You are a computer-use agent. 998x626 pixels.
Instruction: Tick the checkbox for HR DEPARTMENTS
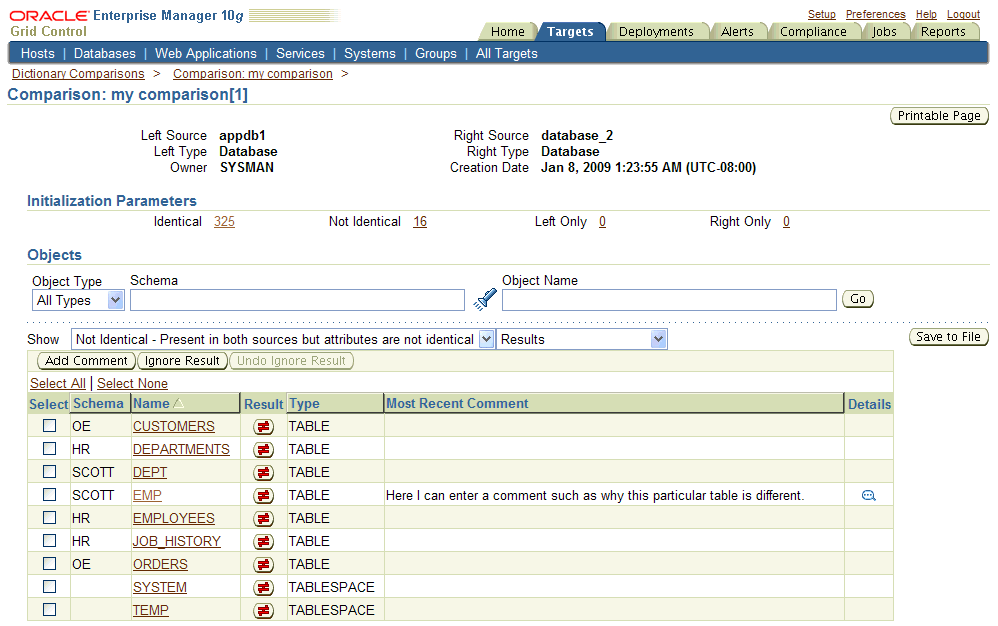tap(50, 449)
